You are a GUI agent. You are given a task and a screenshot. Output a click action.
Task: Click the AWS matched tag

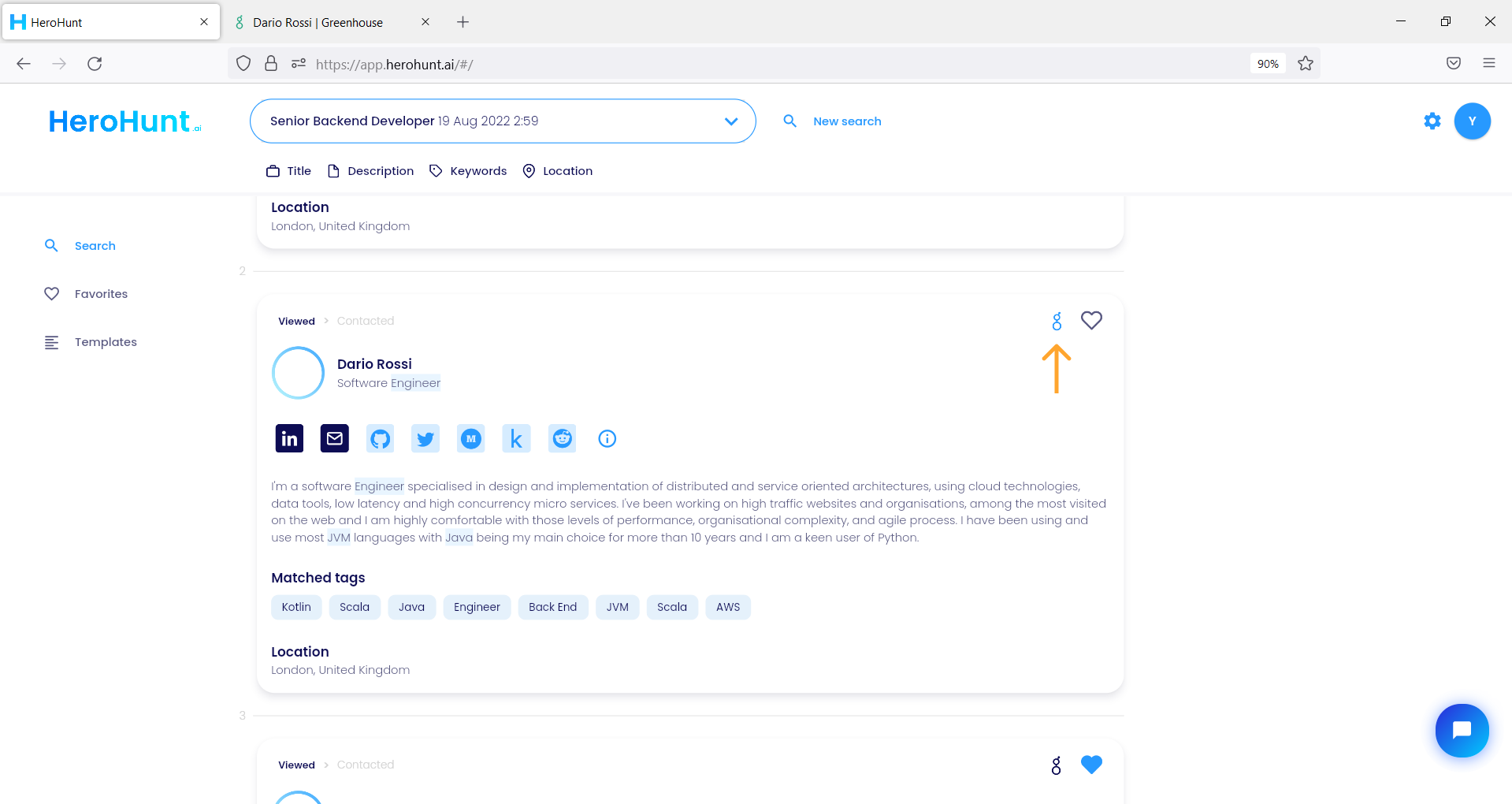(x=728, y=607)
